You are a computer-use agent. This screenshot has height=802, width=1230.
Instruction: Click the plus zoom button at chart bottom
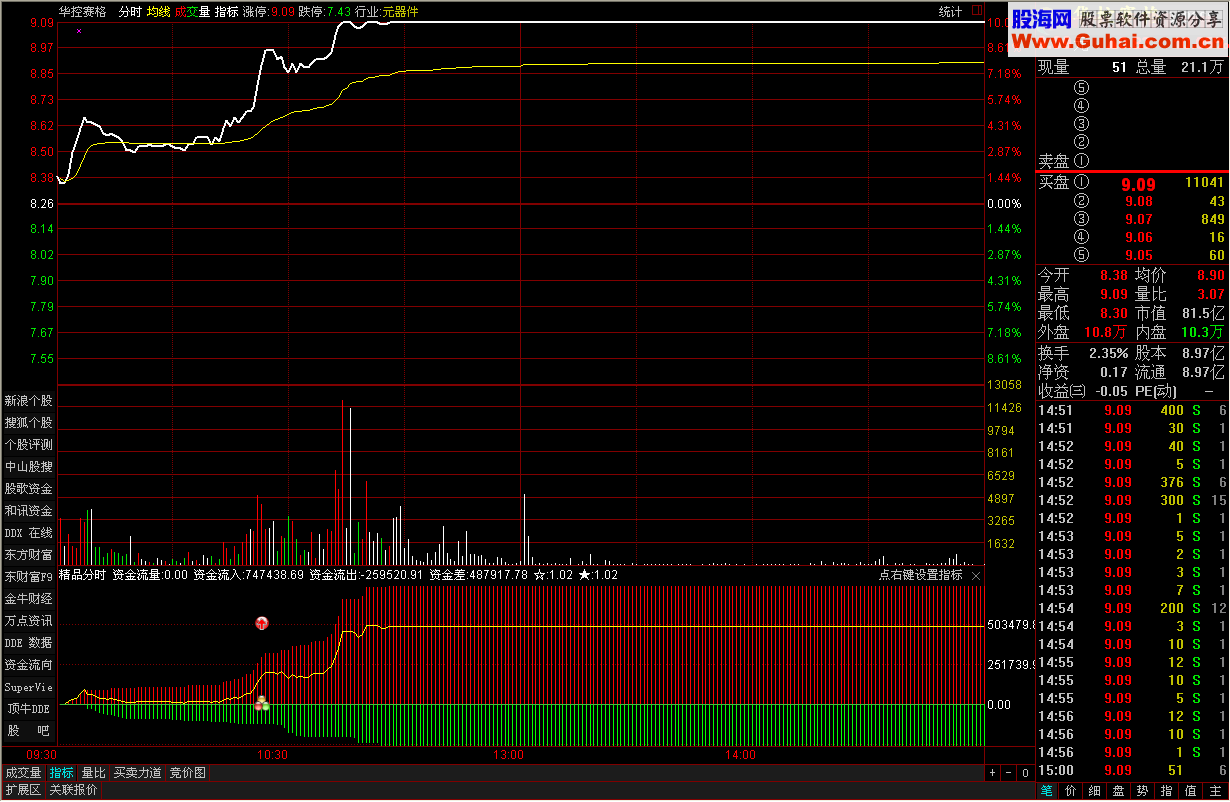click(x=992, y=773)
